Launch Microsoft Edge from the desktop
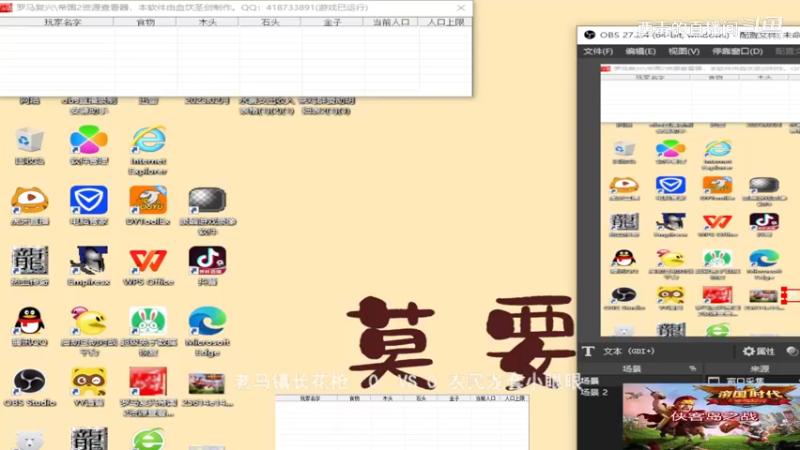Image resolution: width=800 pixels, height=450 pixels. pos(208,331)
